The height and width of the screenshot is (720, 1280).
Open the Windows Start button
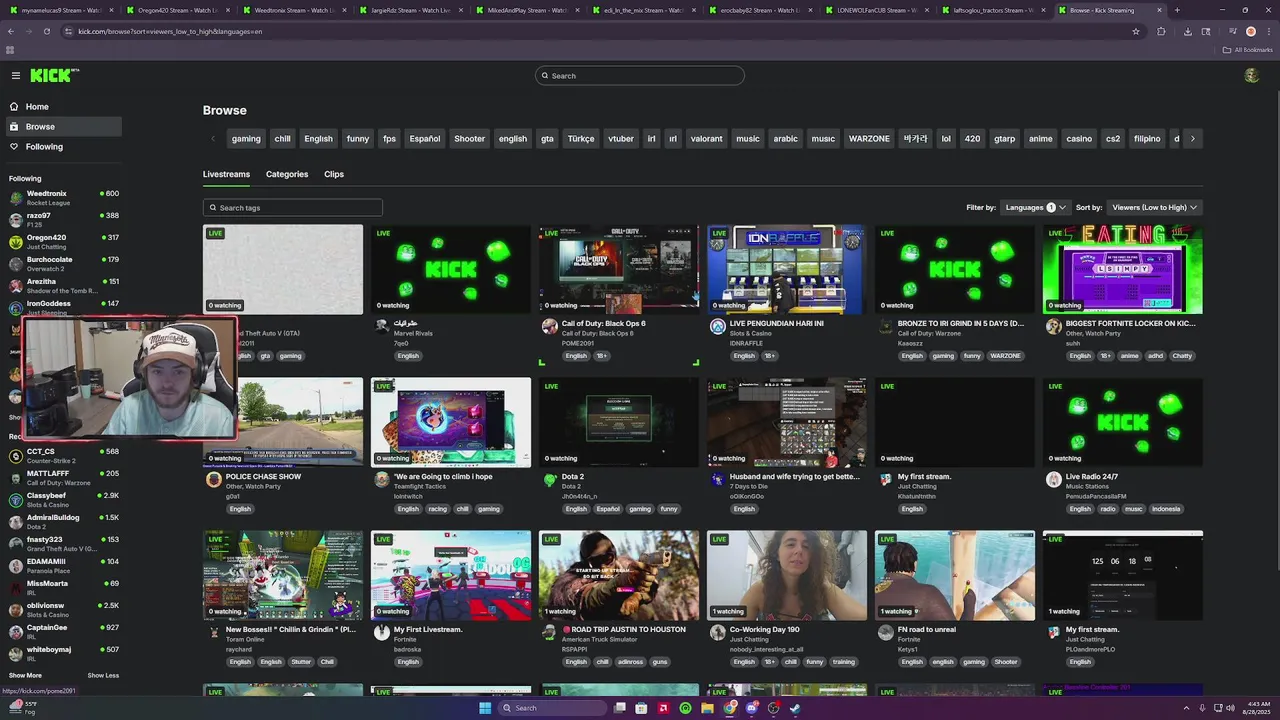[485, 708]
